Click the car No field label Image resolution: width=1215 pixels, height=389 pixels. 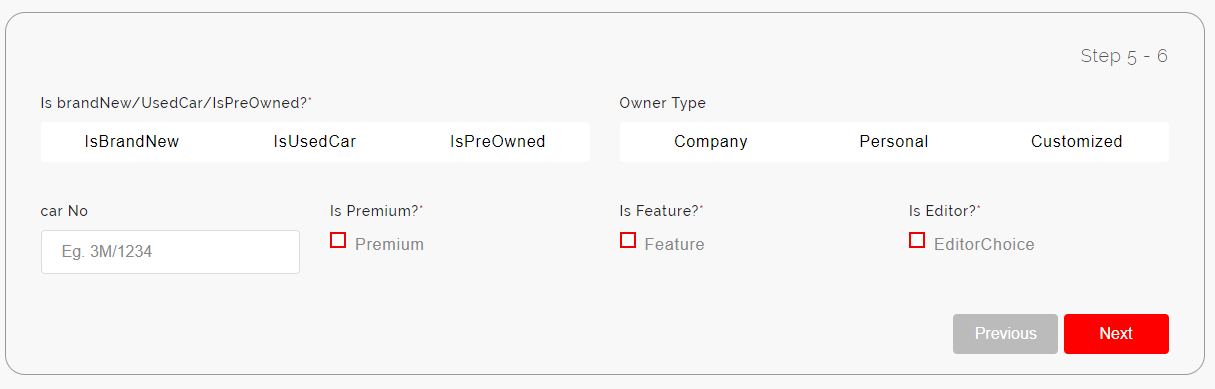[64, 211]
